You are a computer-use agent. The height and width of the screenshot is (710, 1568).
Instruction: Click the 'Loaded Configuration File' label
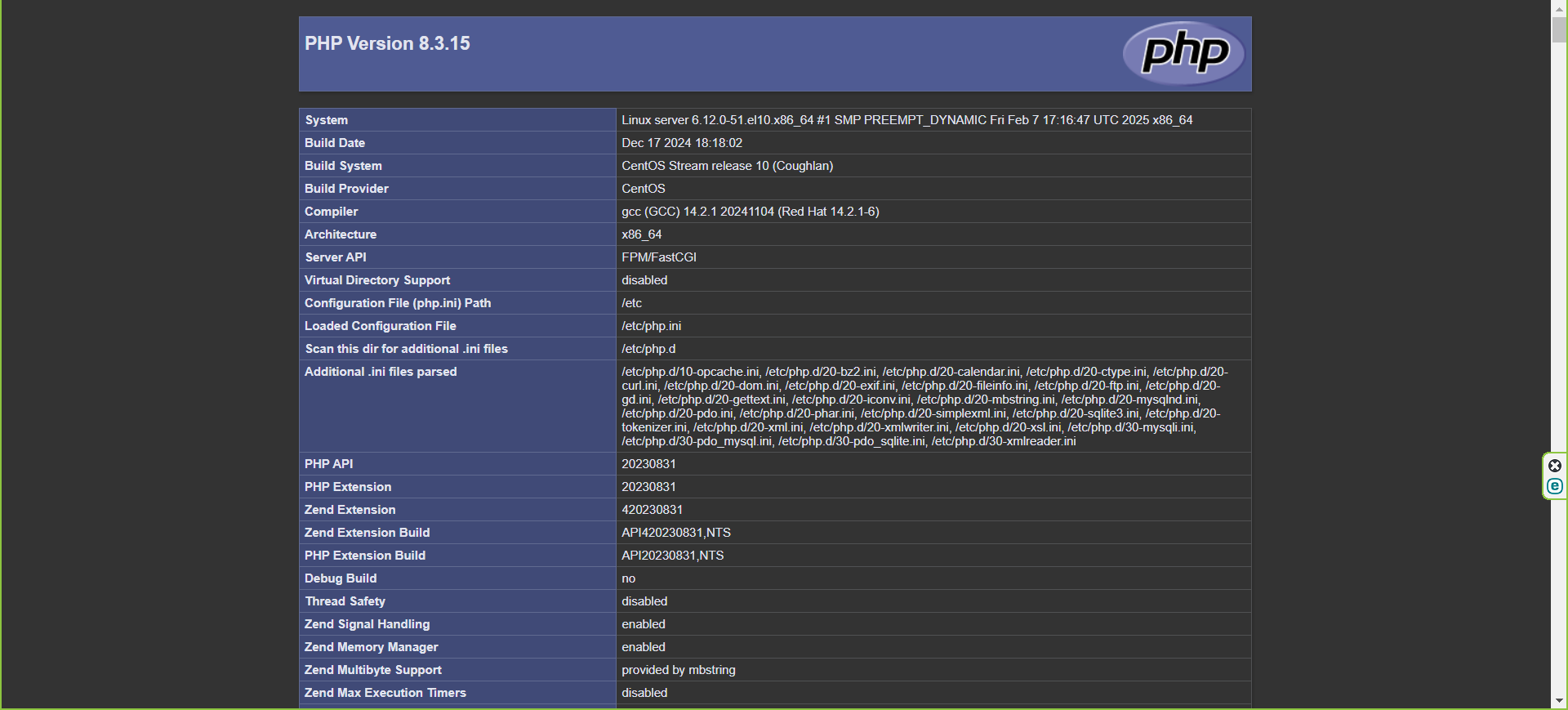pos(380,326)
